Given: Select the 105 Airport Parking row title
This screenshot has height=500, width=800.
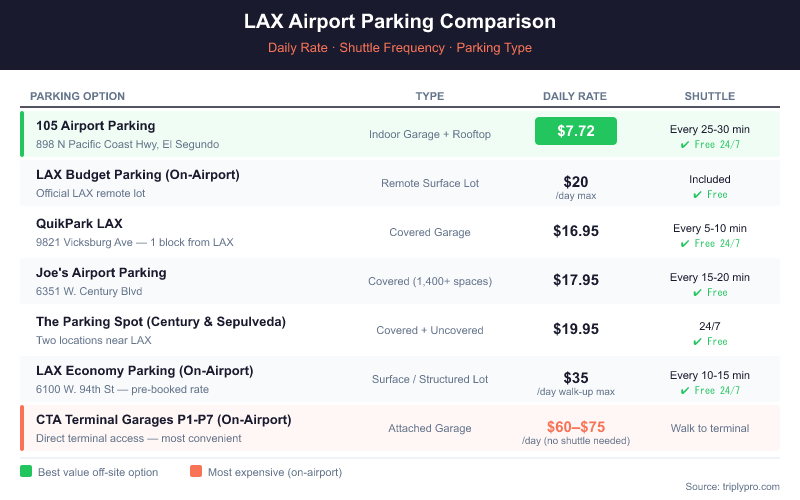Looking at the screenshot, I should [x=96, y=126].
